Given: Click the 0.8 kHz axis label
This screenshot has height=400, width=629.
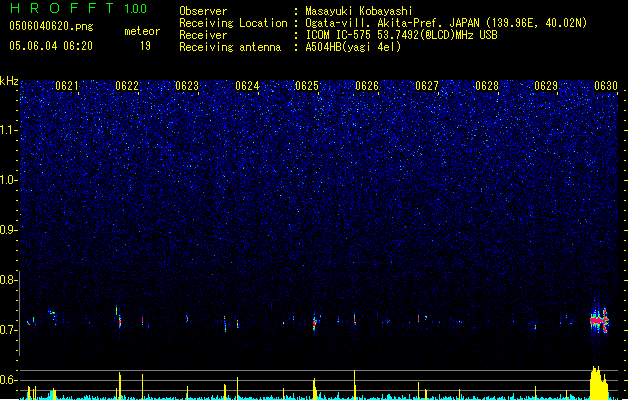Looking at the screenshot, I should pos(9,280).
